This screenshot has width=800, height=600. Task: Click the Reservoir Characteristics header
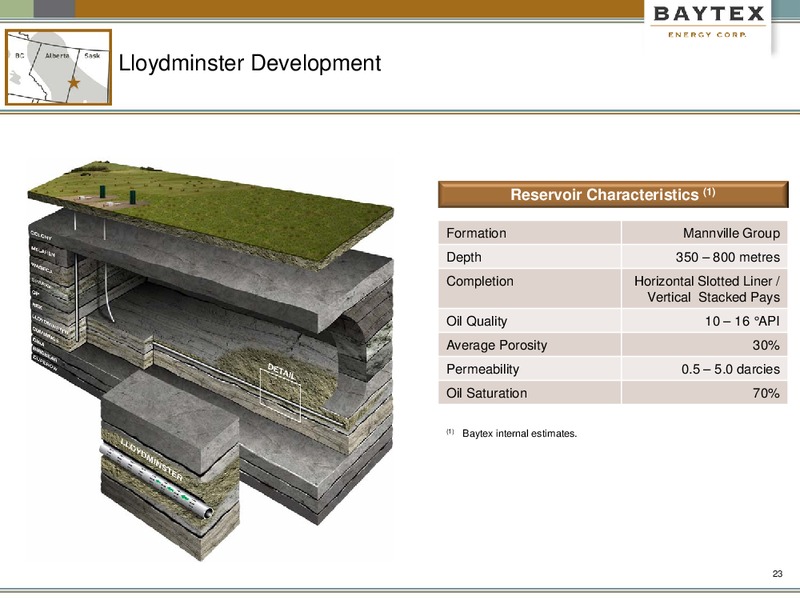[x=613, y=194]
